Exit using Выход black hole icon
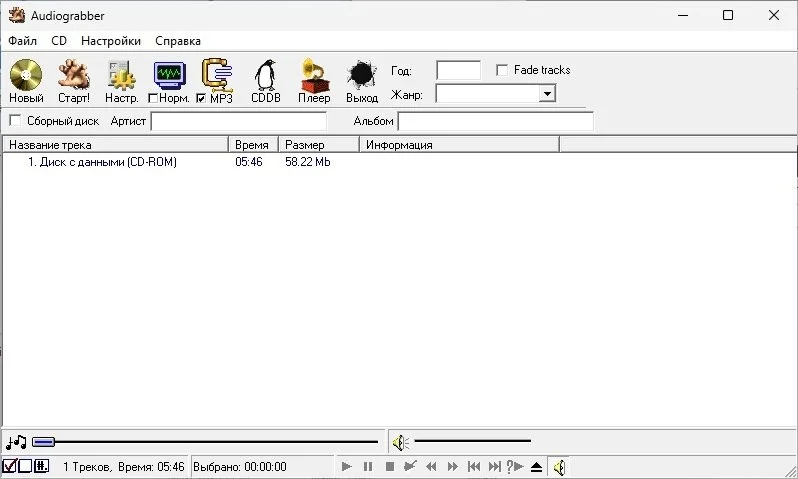 (362, 75)
